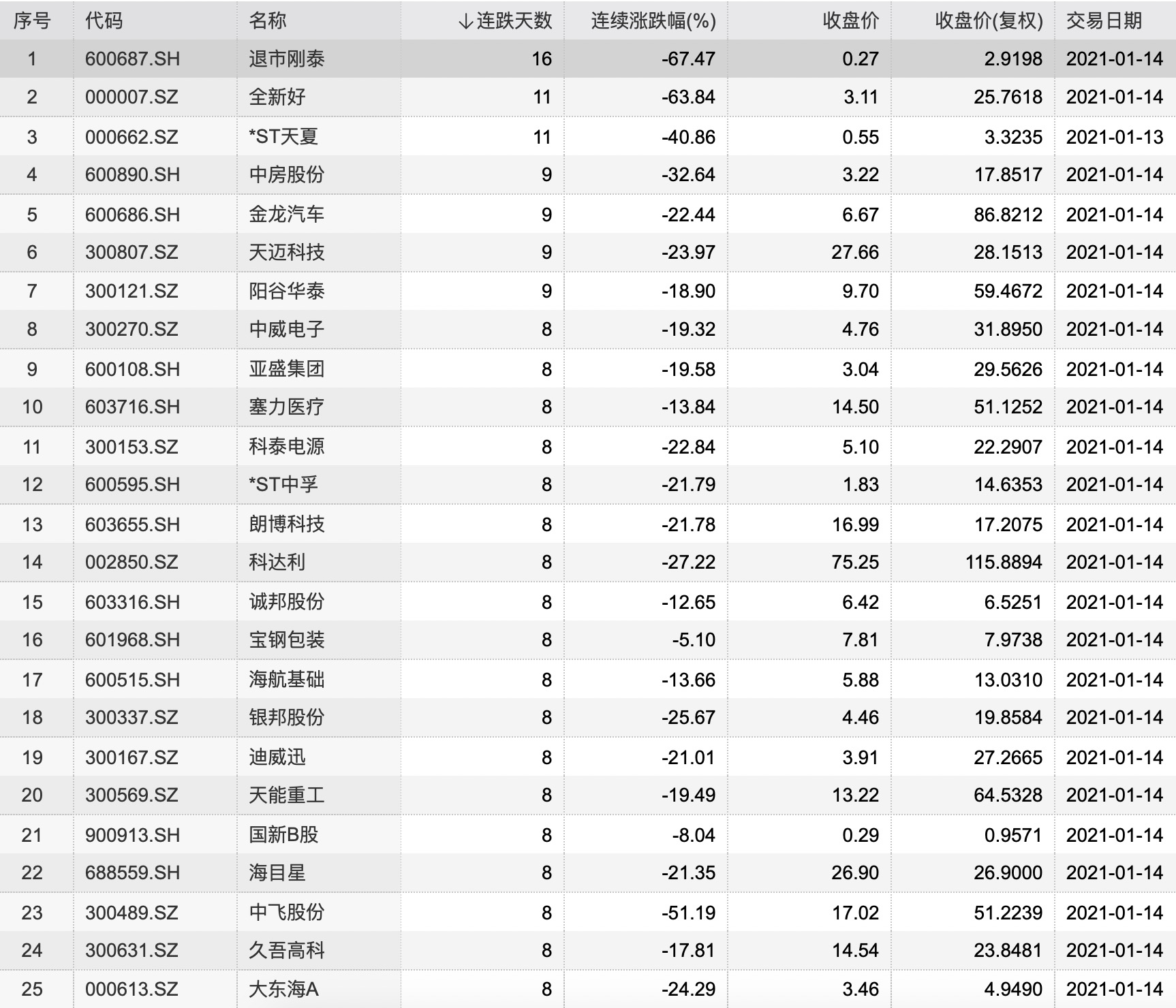Open the 科达利 stock entry

(277, 562)
